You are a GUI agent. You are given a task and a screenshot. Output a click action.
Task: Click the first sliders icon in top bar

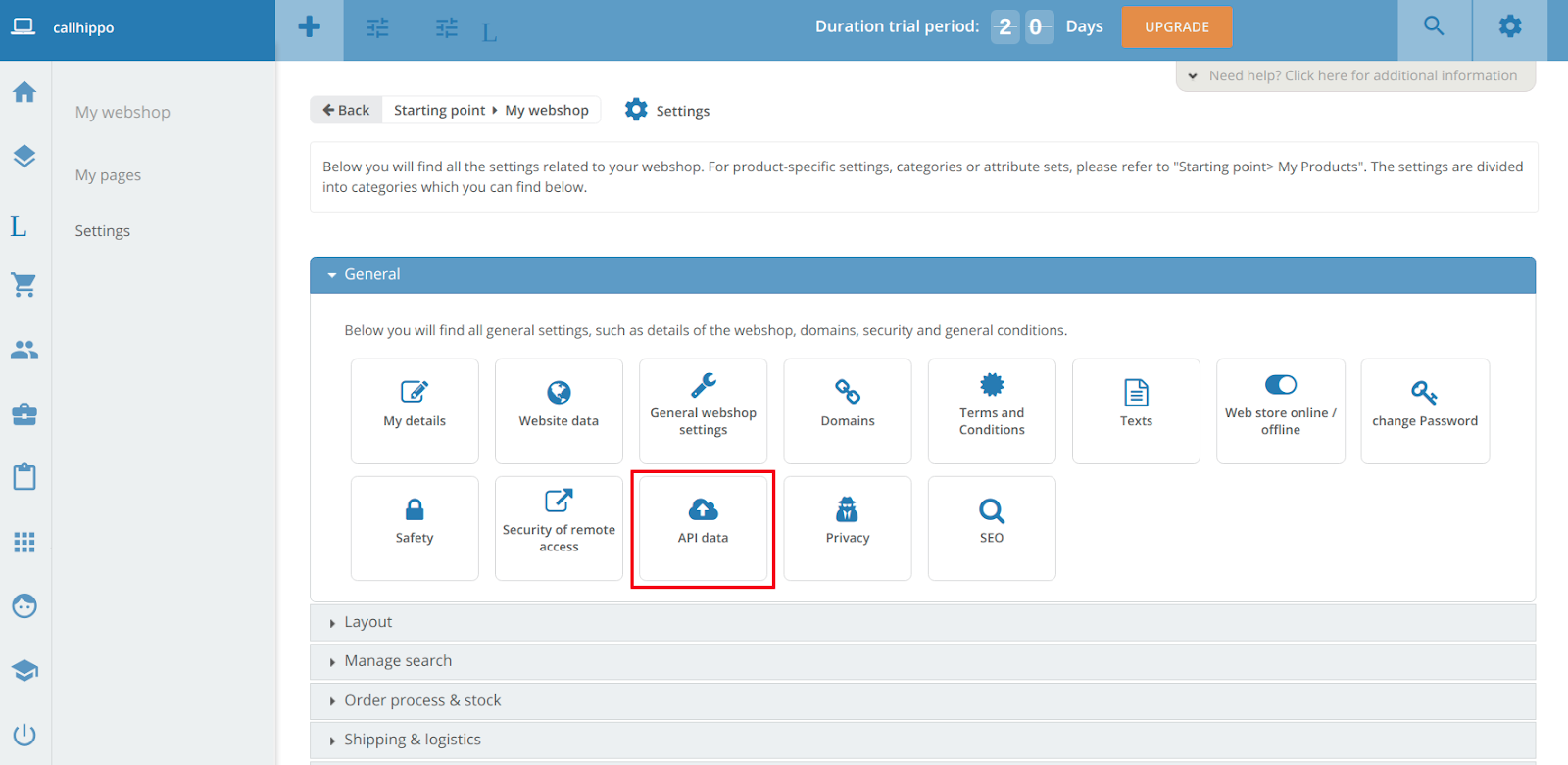click(x=377, y=28)
